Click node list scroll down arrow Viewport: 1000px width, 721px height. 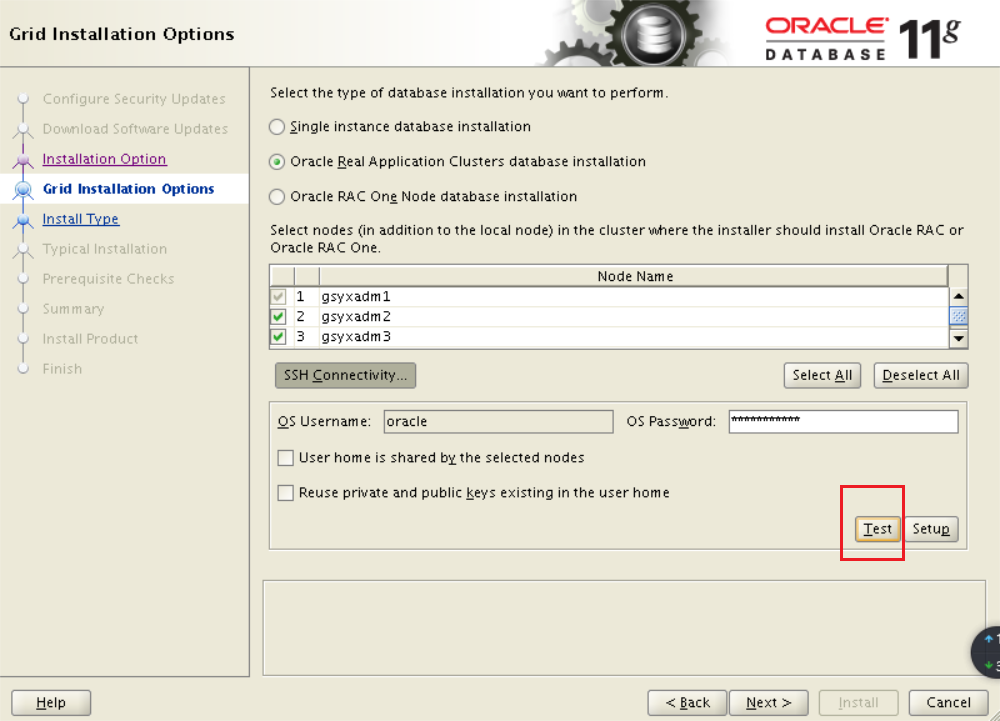tap(959, 339)
